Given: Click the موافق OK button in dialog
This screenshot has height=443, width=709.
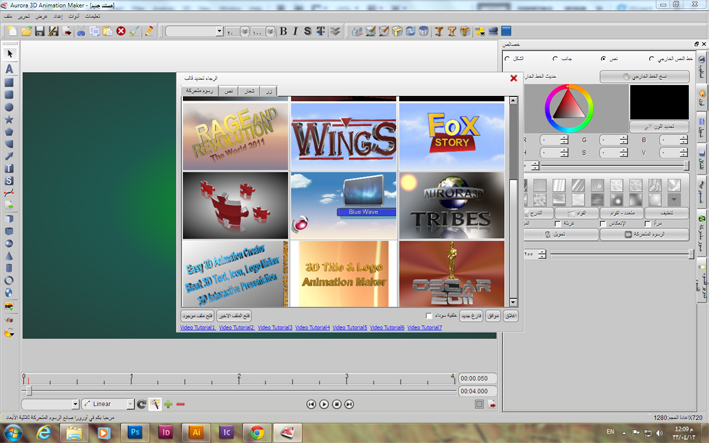Looking at the screenshot, I should click(x=492, y=316).
